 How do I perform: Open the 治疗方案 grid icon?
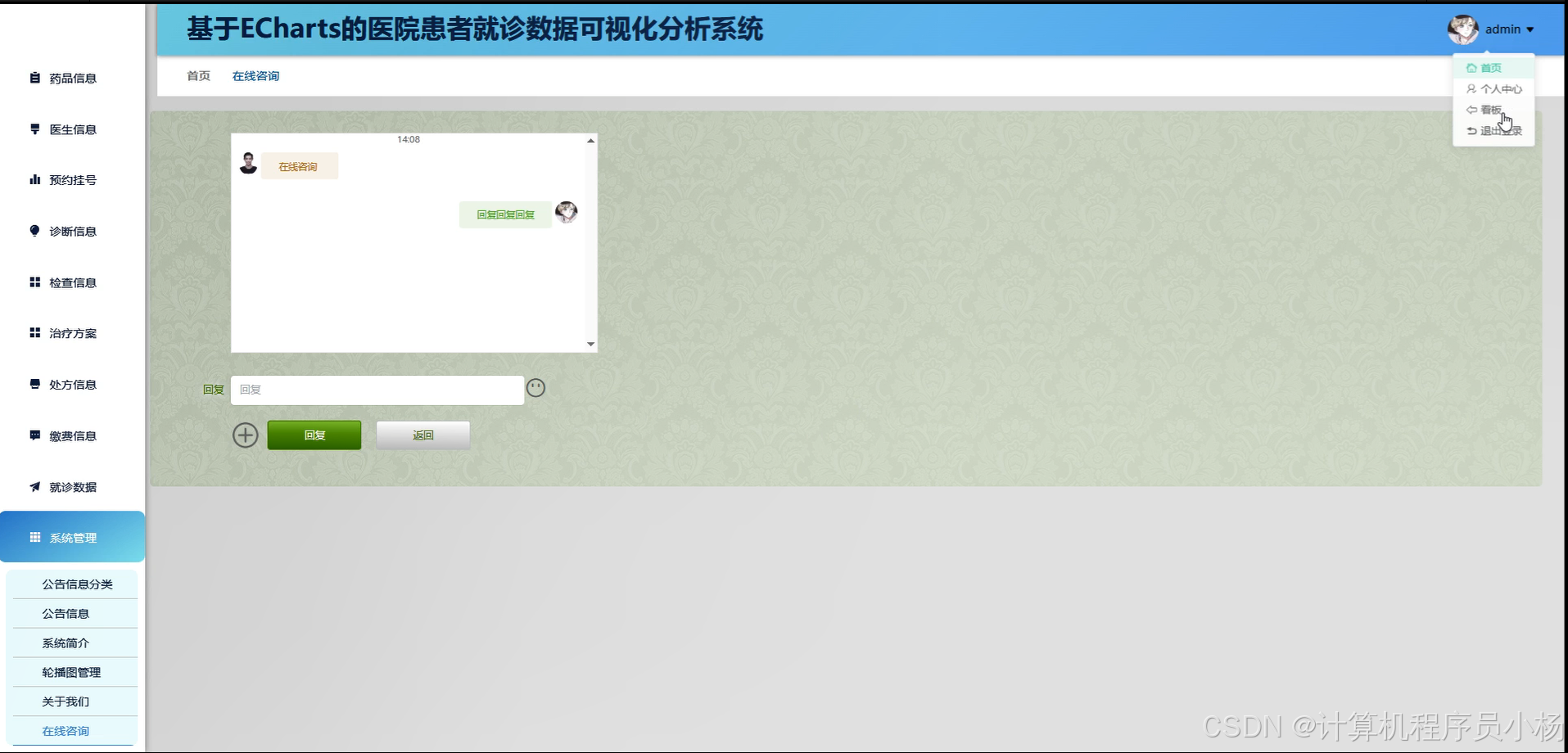point(34,333)
